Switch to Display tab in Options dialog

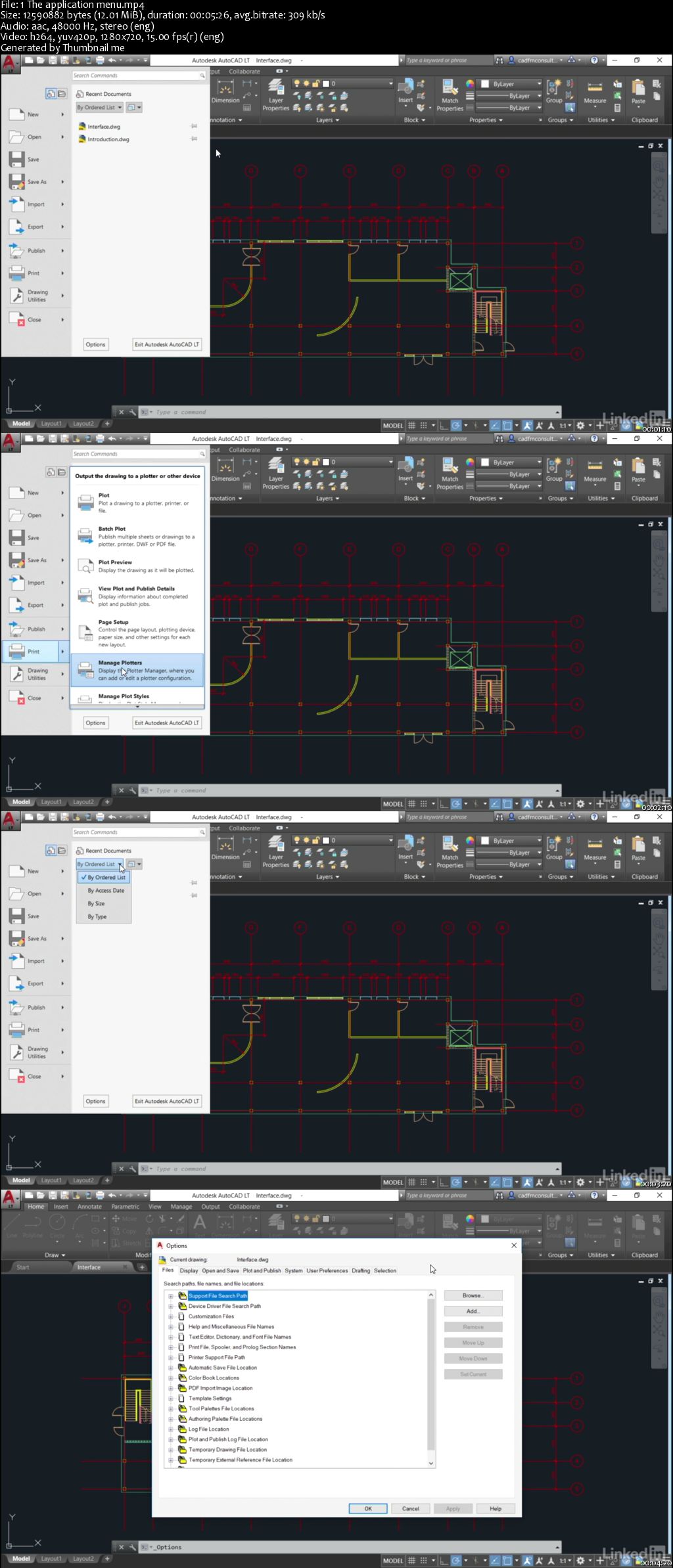tap(189, 1270)
